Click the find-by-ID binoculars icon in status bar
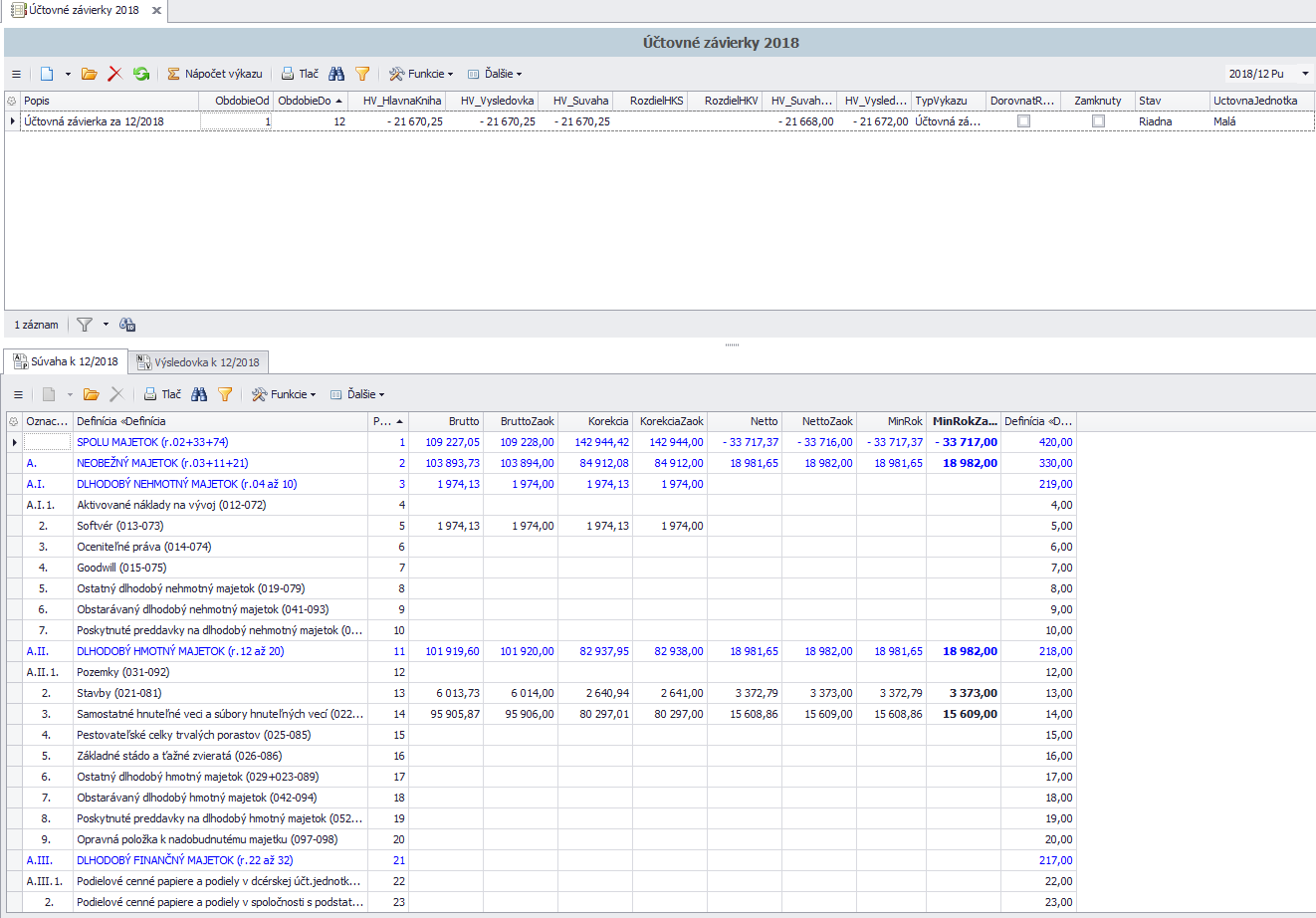Screen dimensions: 1316x918 127,325
